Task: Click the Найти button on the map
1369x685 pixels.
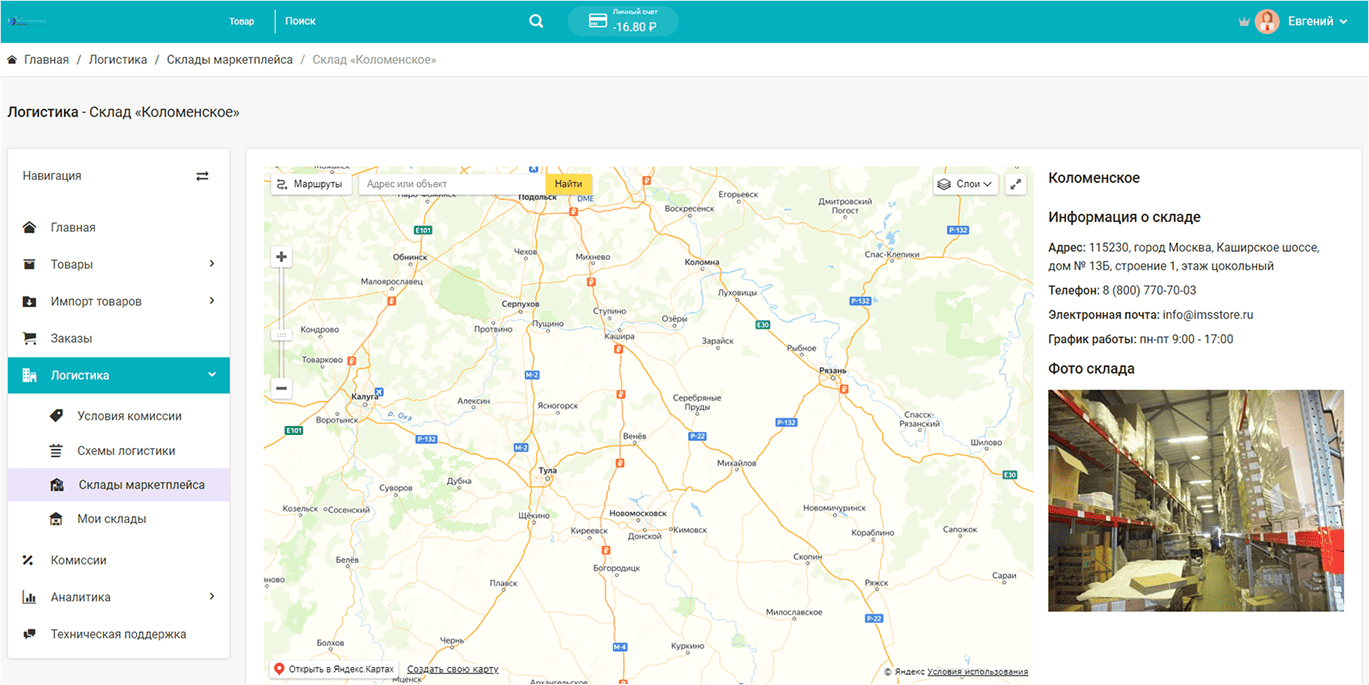Action: tap(568, 184)
